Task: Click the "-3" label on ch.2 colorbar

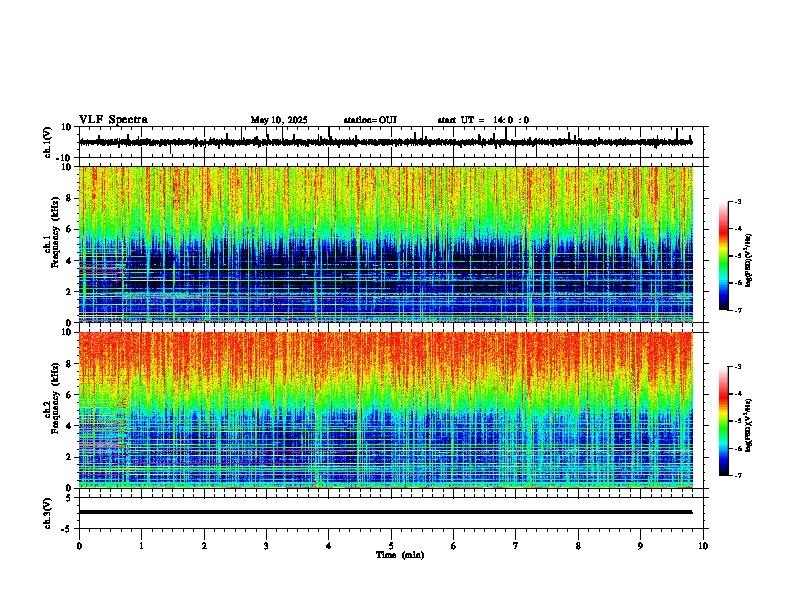Action: coord(738,367)
